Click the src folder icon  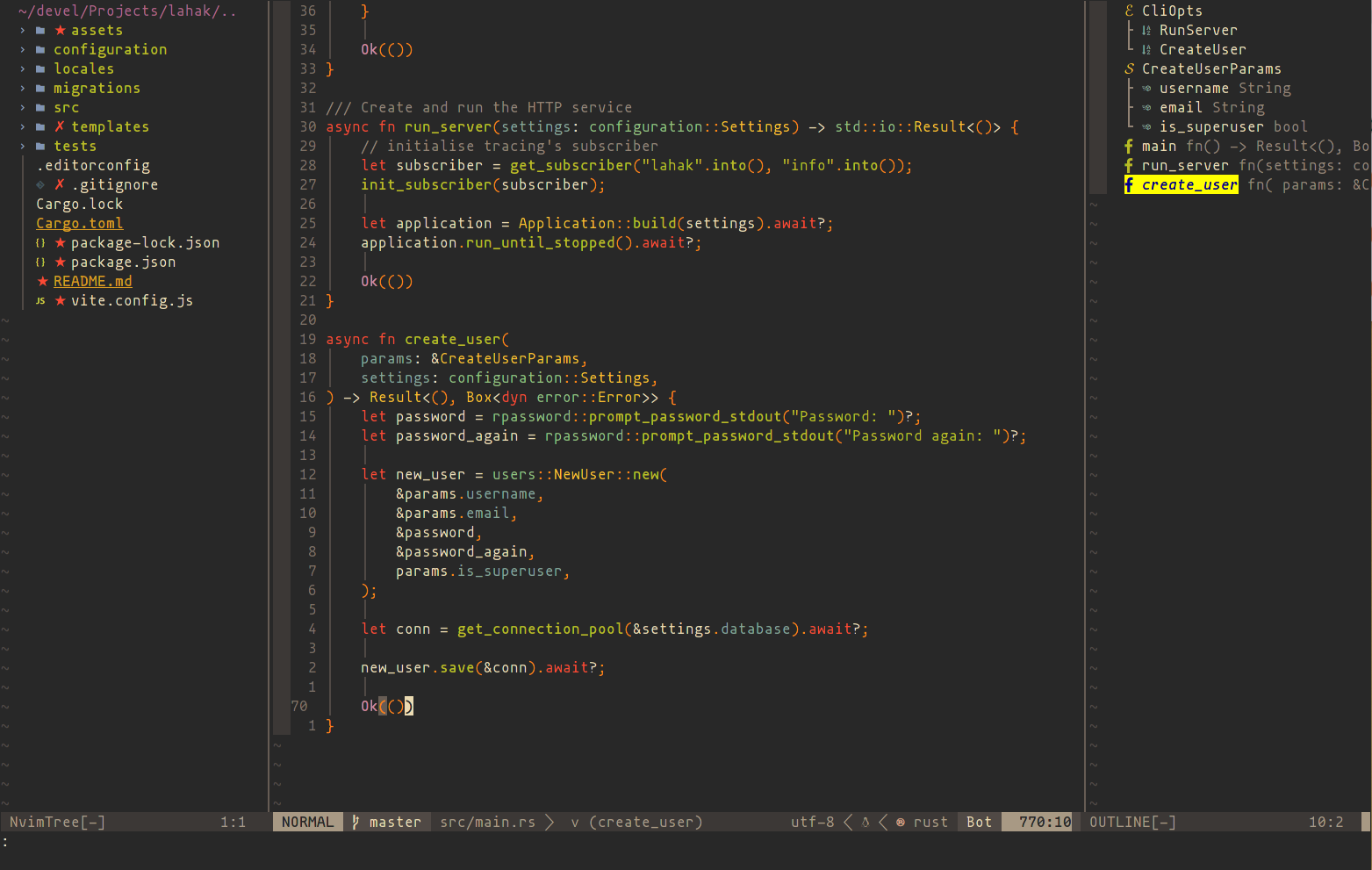click(x=40, y=108)
